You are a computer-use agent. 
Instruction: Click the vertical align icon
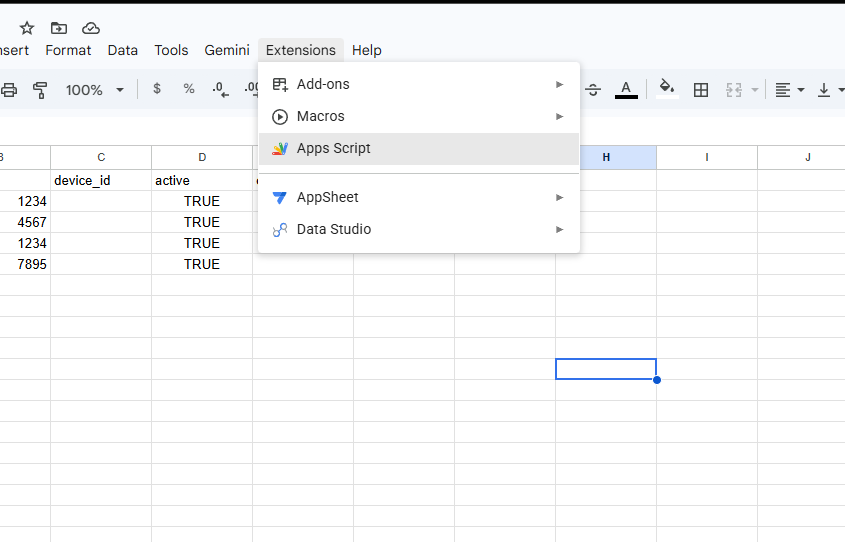click(x=823, y=90)
